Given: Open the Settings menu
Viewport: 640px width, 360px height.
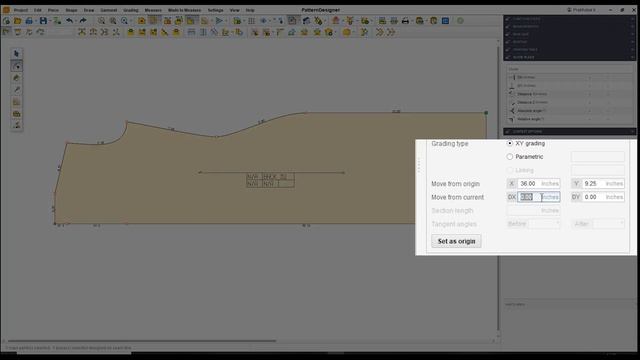Looking at the screenshot, I should pos(215,10).
